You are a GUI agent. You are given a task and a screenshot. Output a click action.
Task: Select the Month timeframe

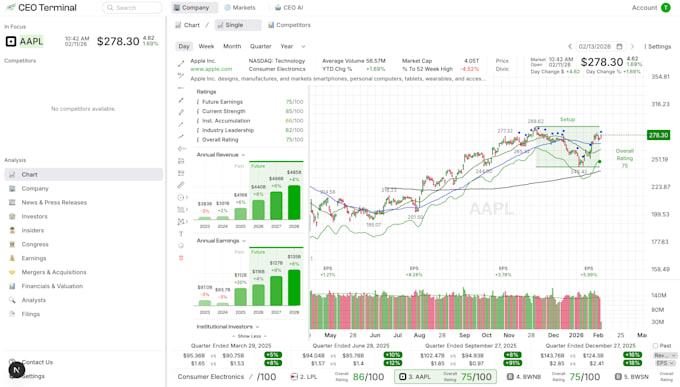[x=232, y=46]
